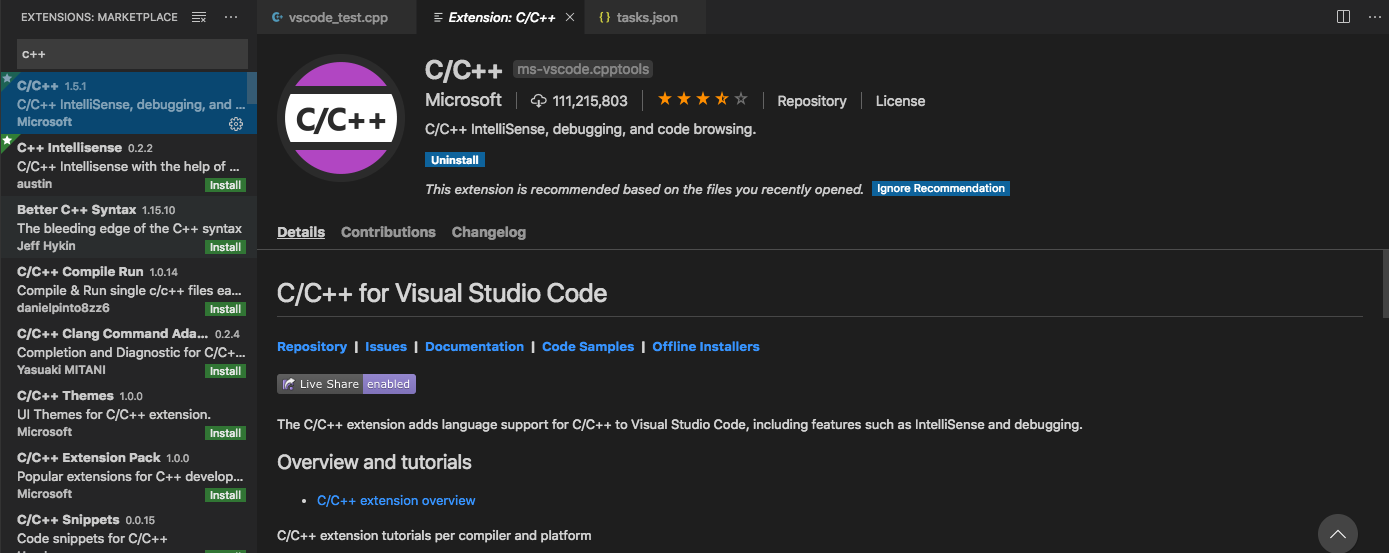The image size is (1389, 553).
Task: Select C/C++ Themes list entry
Action: tap(128, 413)
